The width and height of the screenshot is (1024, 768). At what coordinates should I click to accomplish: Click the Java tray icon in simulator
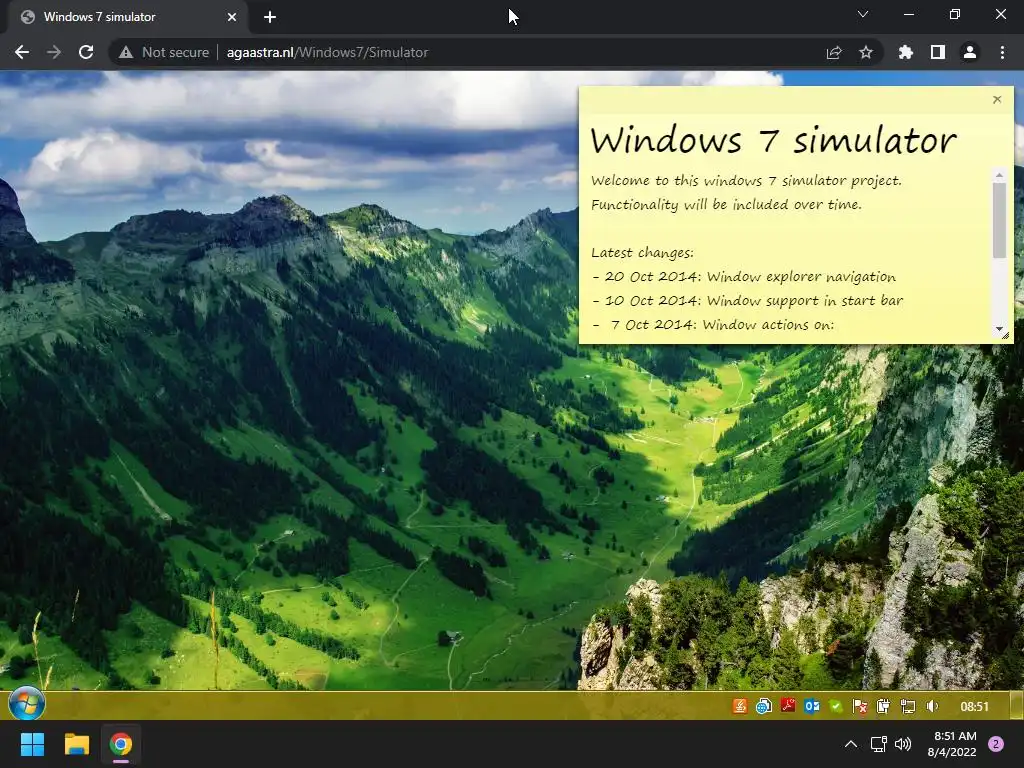coord(740,706)
